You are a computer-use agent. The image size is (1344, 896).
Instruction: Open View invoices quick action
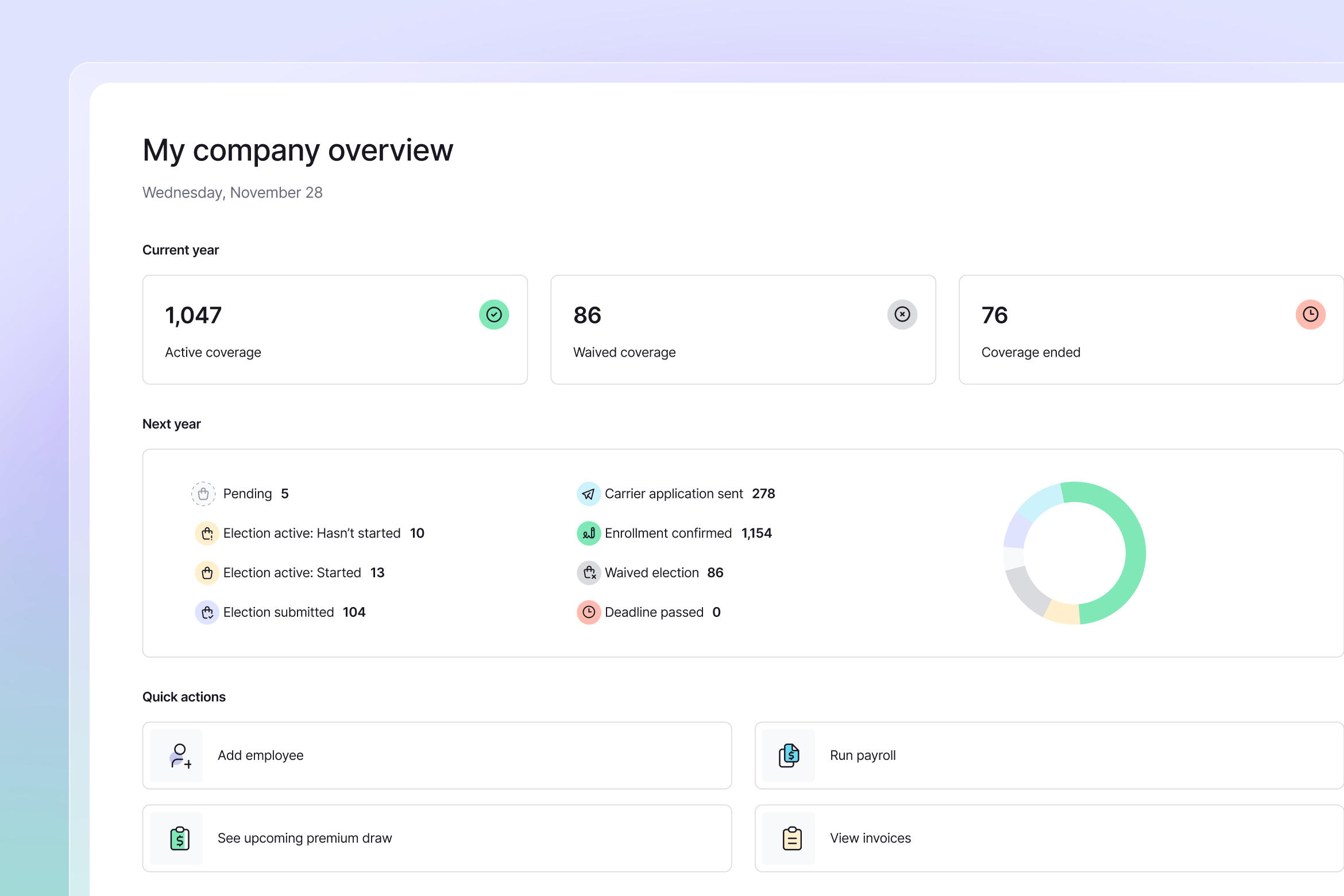pyautogui.click(x=1049, y=838)
